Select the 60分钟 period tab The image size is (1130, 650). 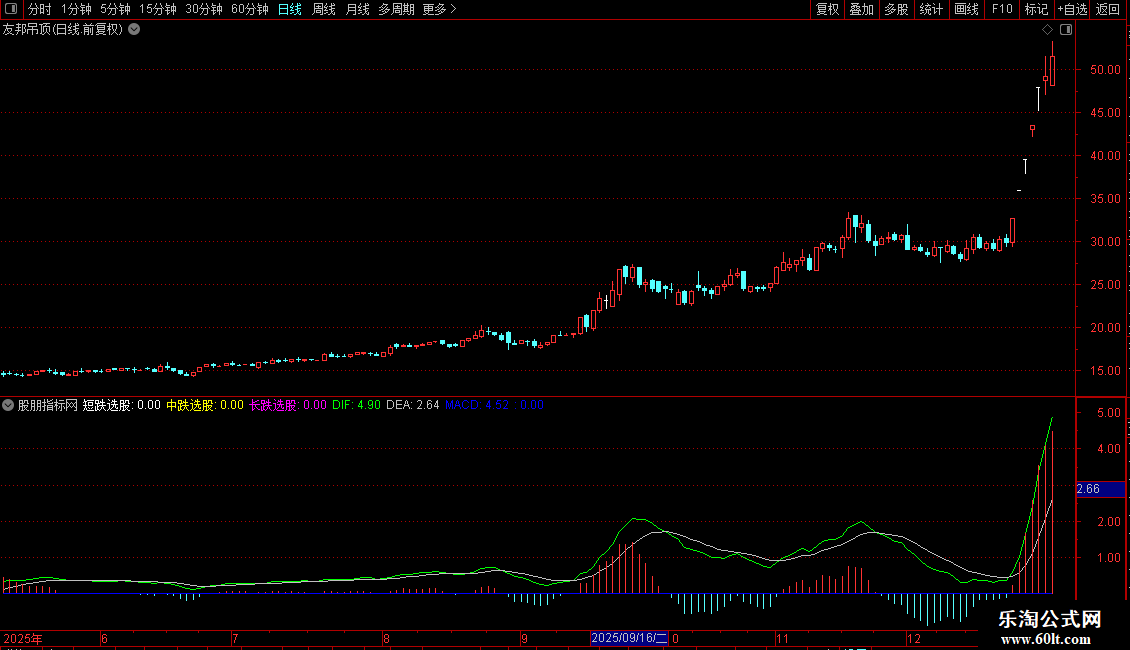(250, 9)
